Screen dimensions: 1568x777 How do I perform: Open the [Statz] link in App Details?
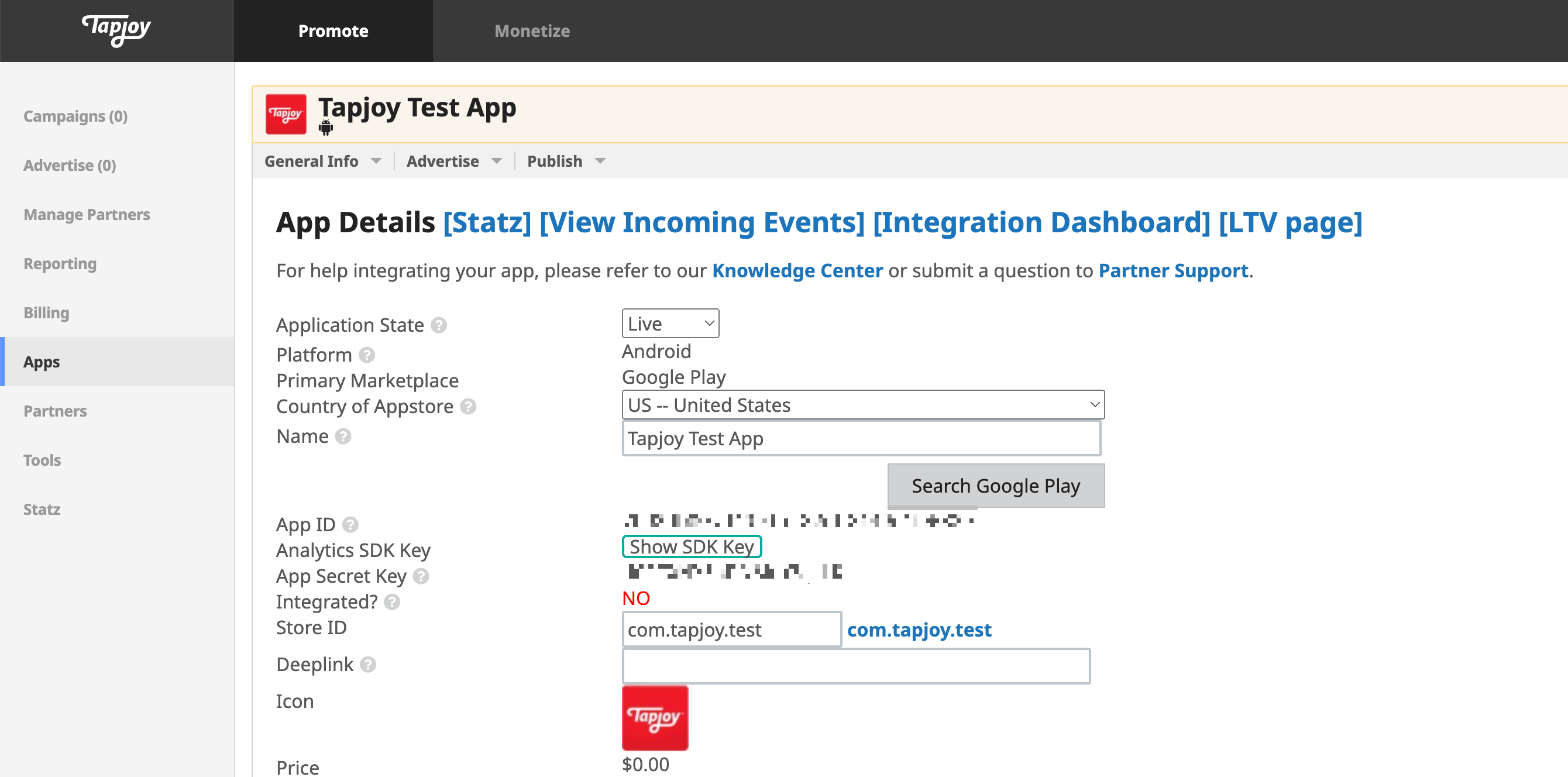(487, 223)
